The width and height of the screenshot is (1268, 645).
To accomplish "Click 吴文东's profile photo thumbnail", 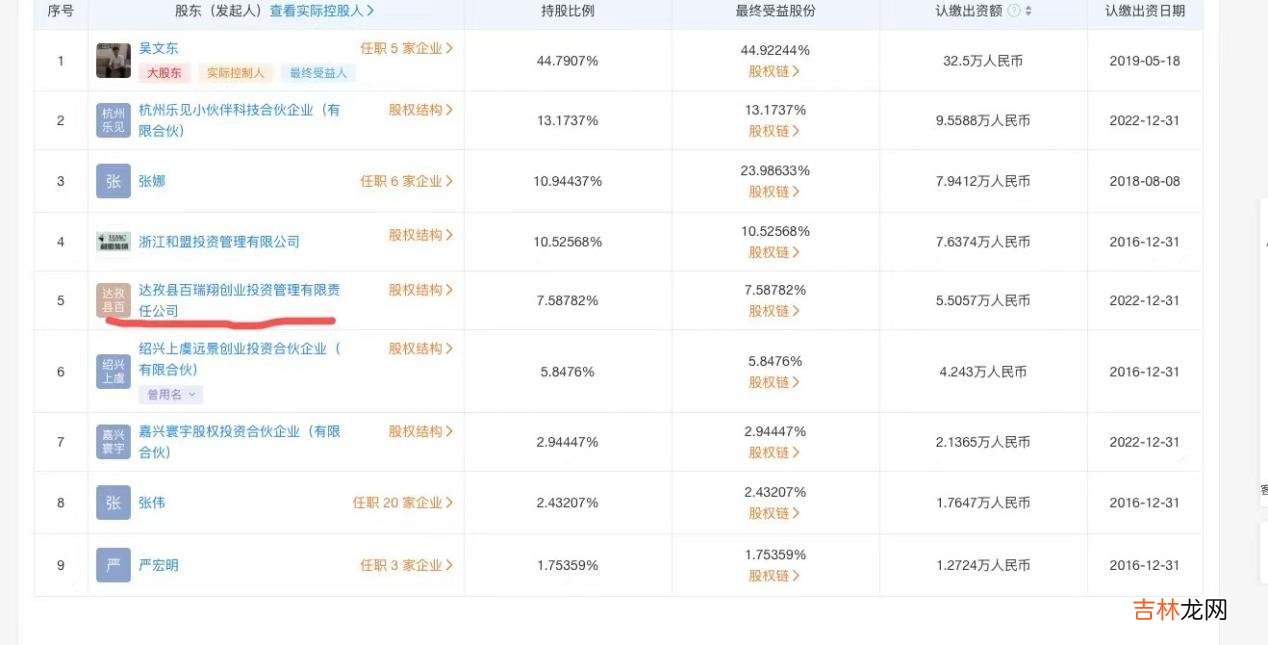I will [x=113, y=61].
